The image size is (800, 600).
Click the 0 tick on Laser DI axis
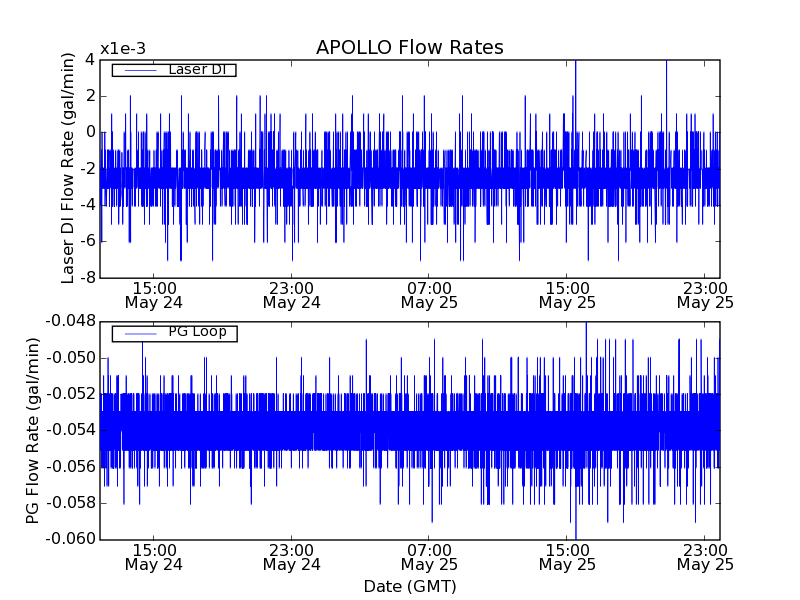(x=90, y=132)
